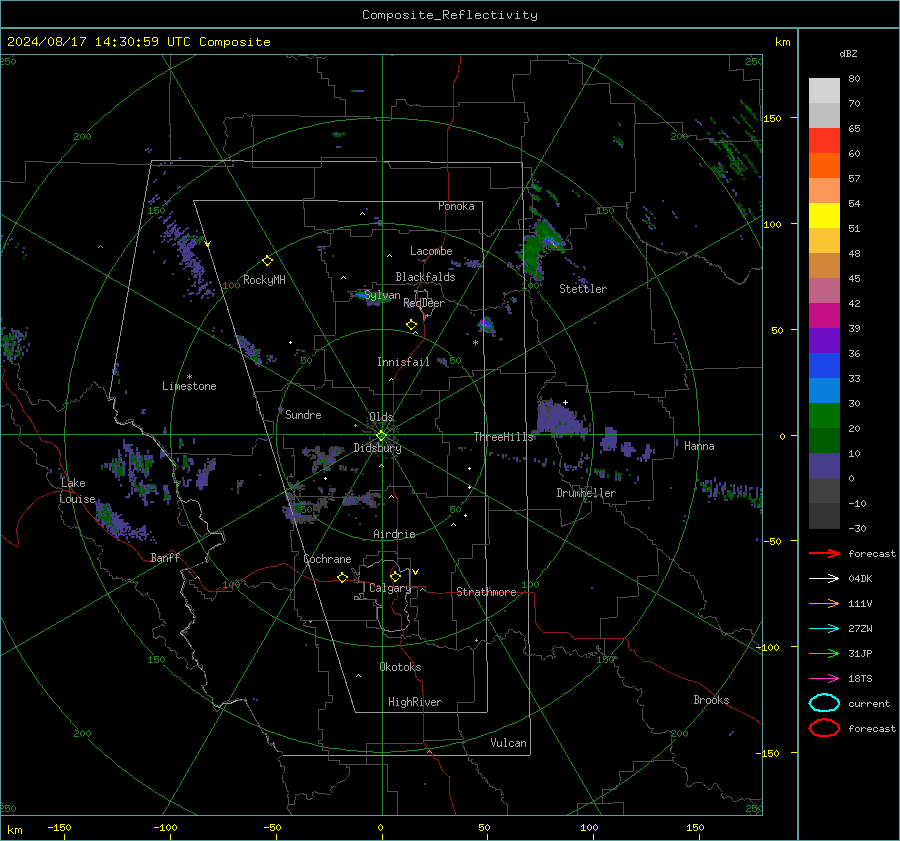Click the RockyMH label
This screenshot has height=841, width=900.
[x=264, y=280]
